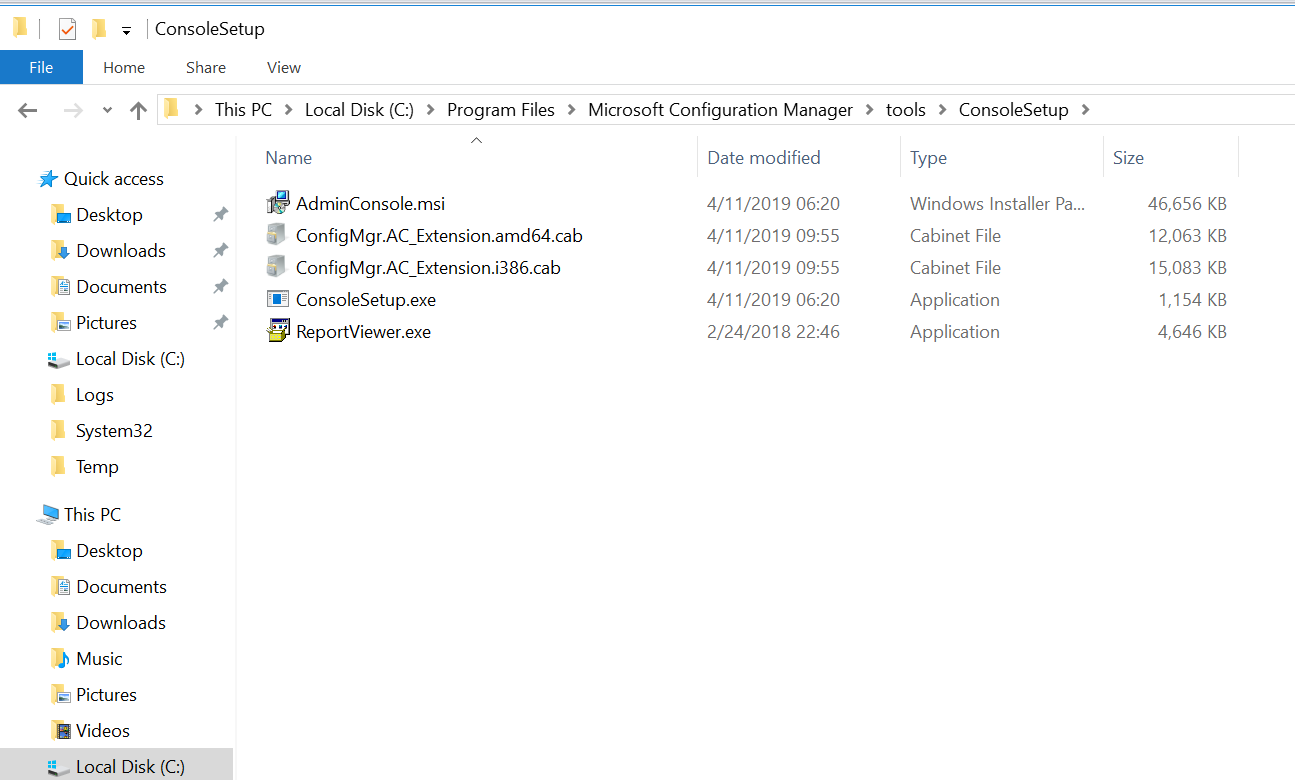The width and height of the screenshot is (1295, 780).
Task: Click the folder icon in address bar
Action: [171, 109]
